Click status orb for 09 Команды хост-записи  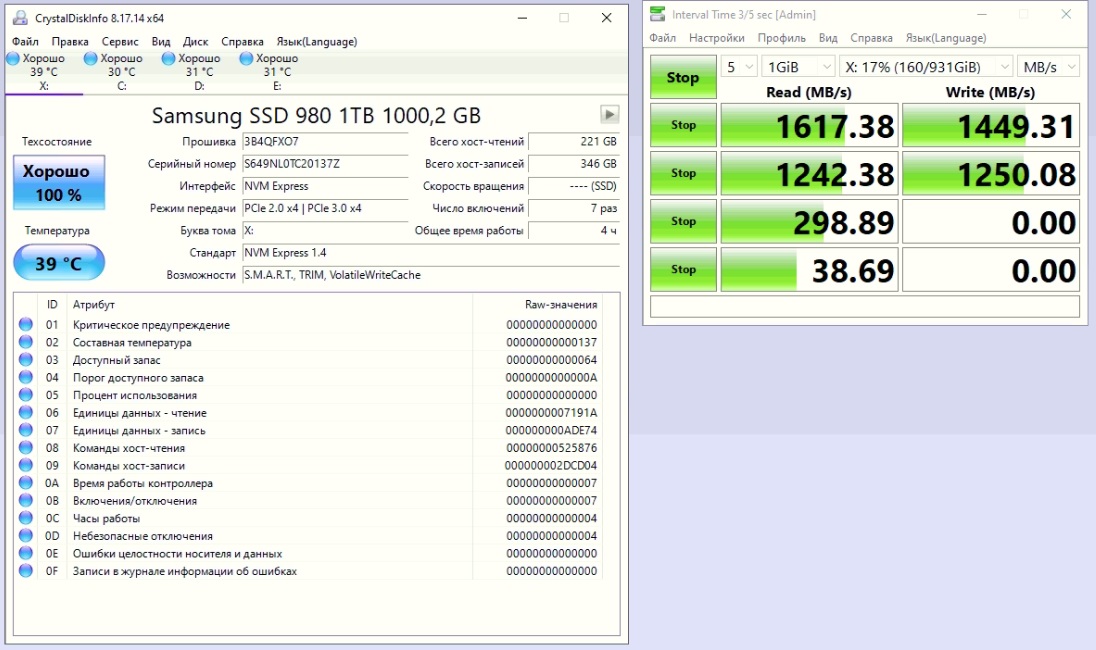click(x=26, y=465)
